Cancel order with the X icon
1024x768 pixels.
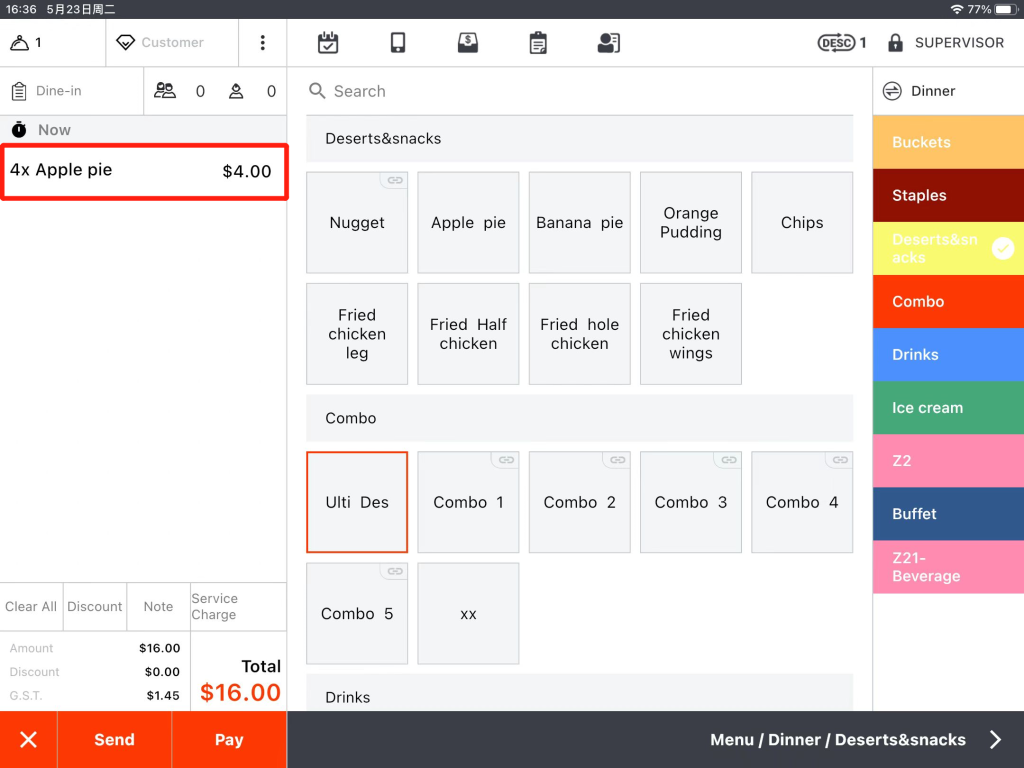coord(28,740)
